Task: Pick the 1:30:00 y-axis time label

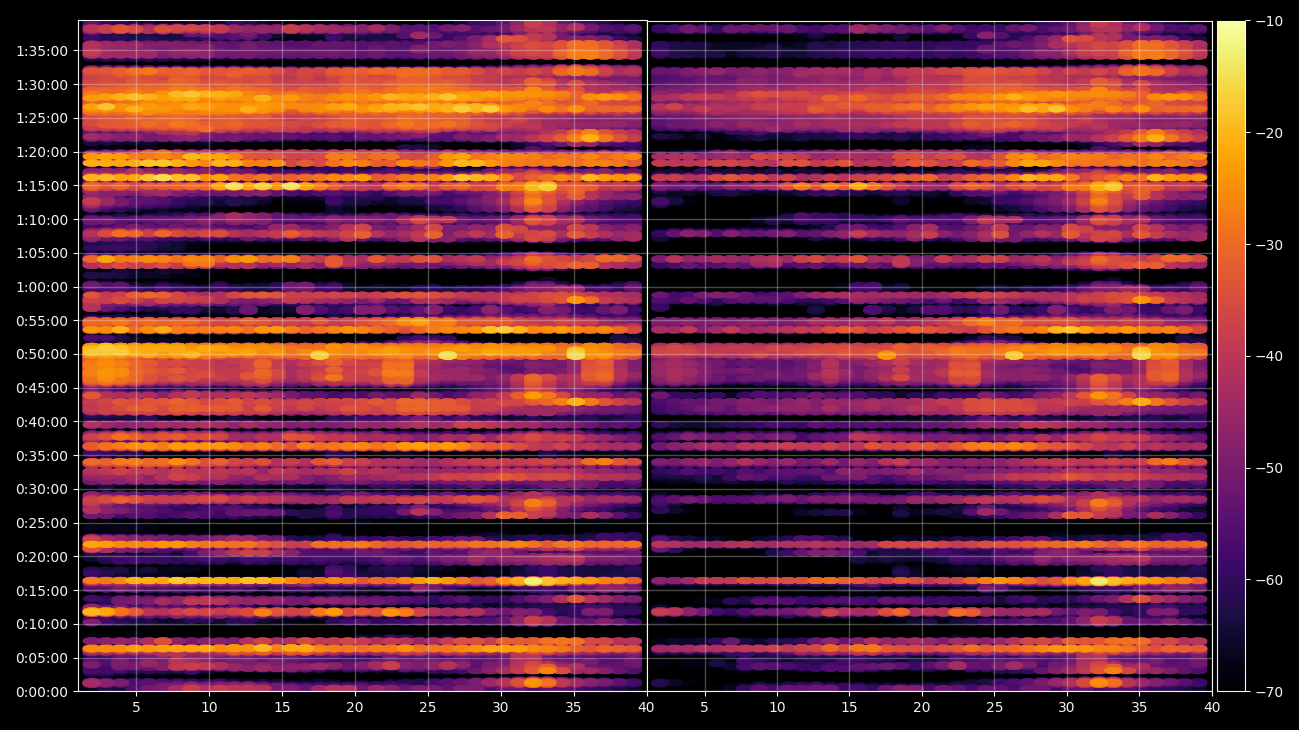Action: (x=42, y=85)
